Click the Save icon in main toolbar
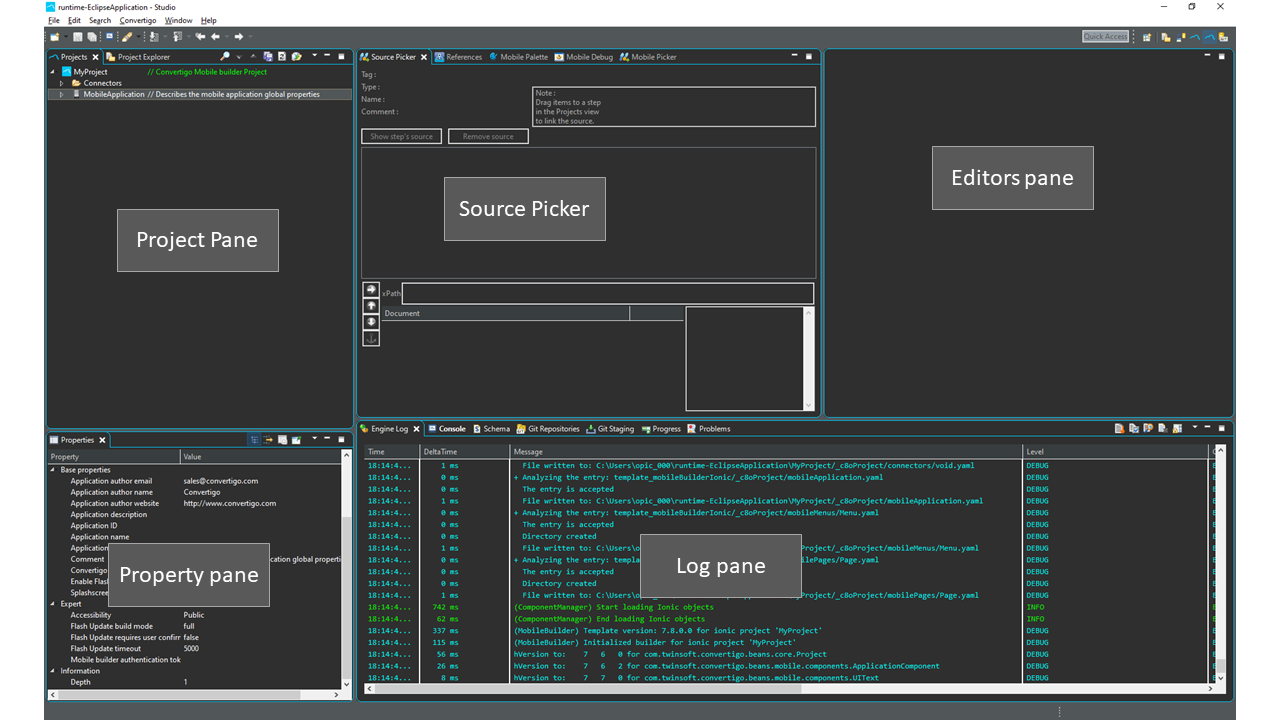 [78, 37]
